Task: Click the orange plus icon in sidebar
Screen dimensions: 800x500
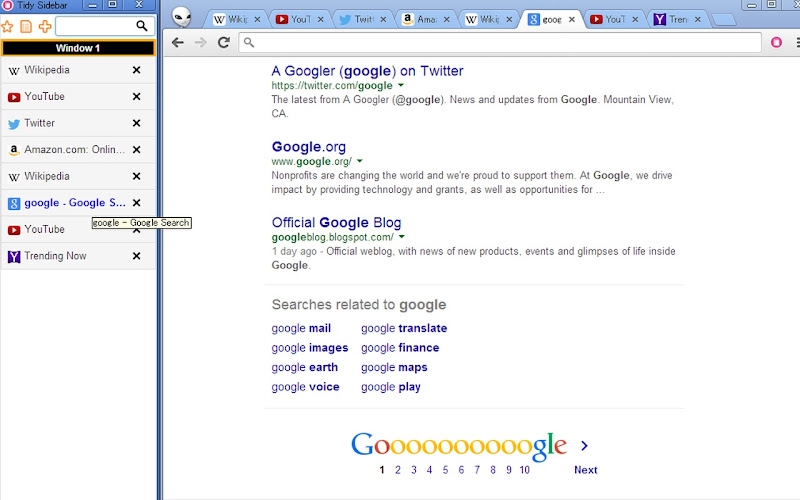Action: [45, 26]
